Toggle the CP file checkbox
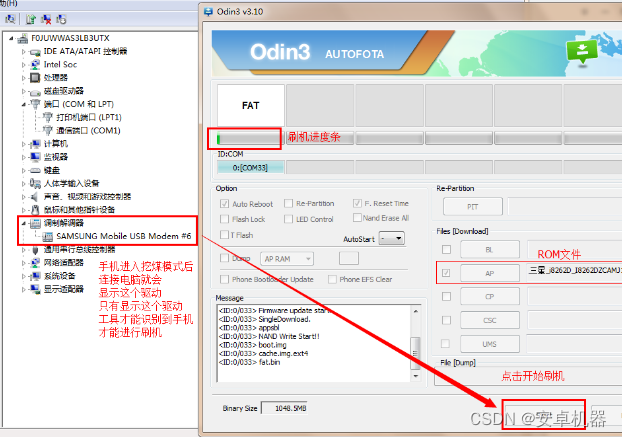This screenshot has height=437, width=622. [447, 296]
